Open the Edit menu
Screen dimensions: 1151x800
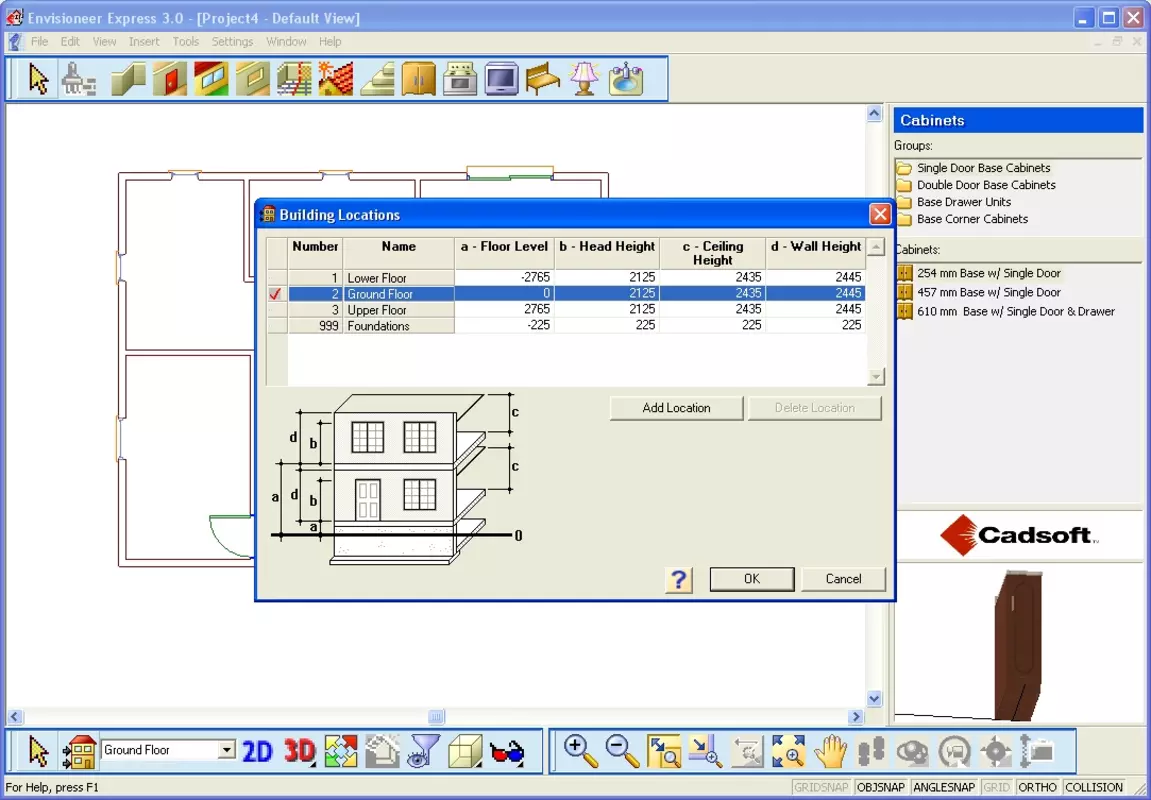(x=70, y=42)
